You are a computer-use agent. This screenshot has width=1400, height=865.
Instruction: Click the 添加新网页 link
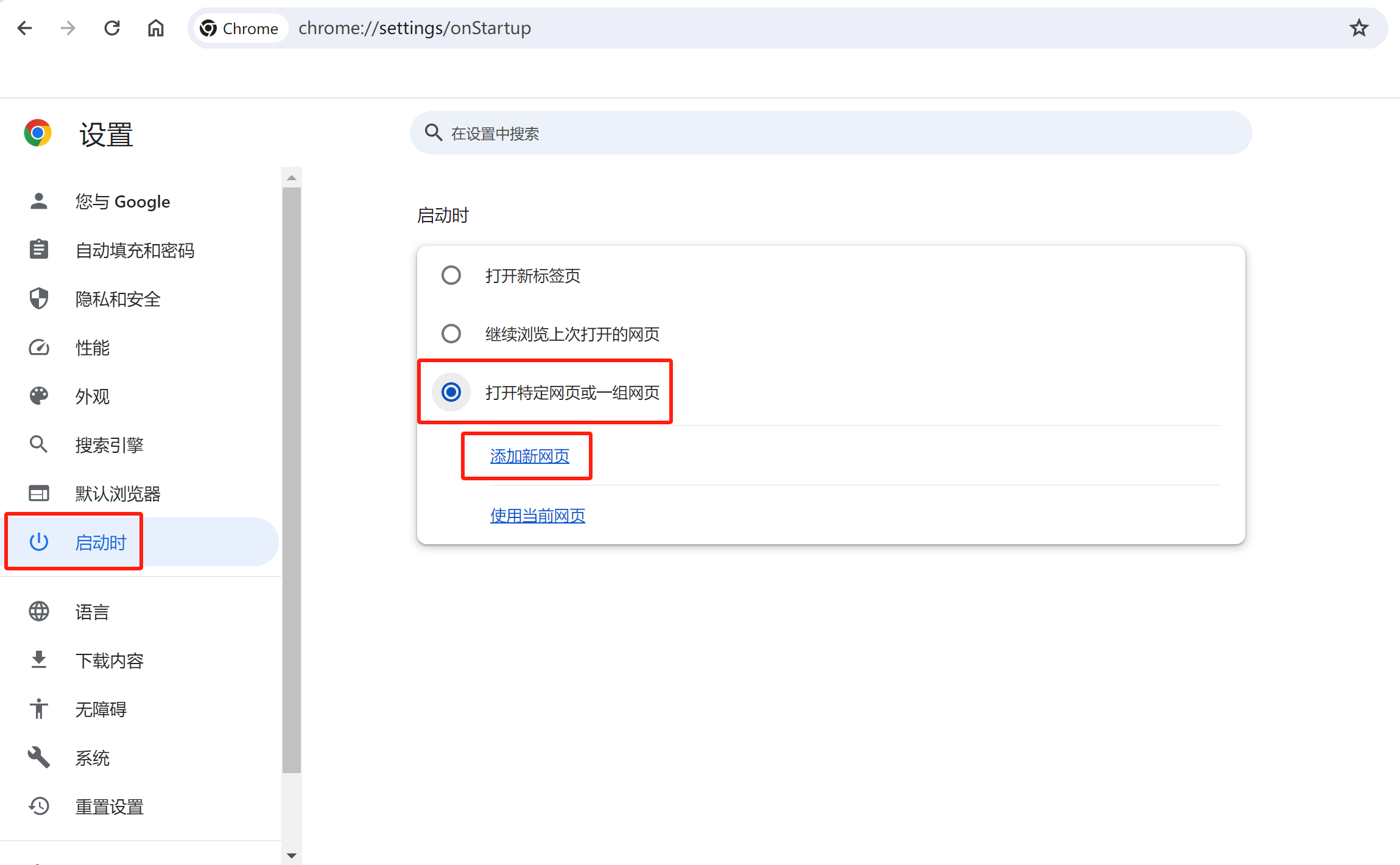529,456
